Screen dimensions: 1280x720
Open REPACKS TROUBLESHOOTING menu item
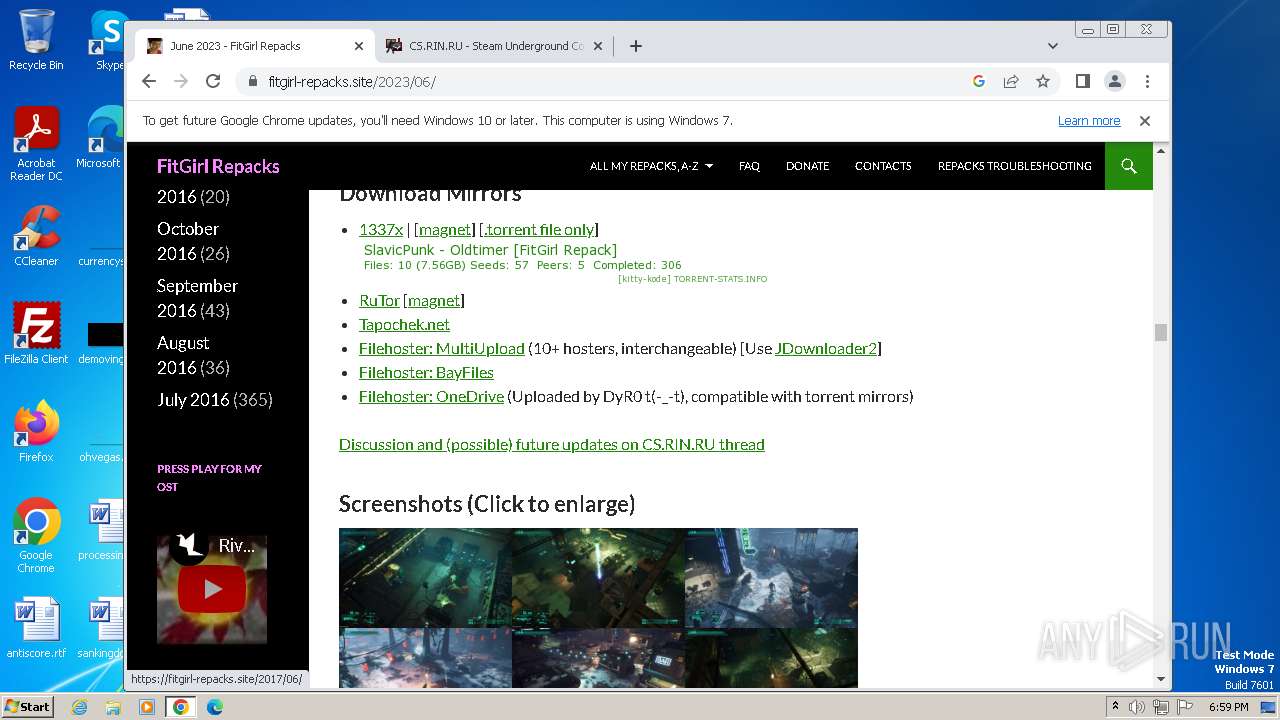(x=1014, y=166)
